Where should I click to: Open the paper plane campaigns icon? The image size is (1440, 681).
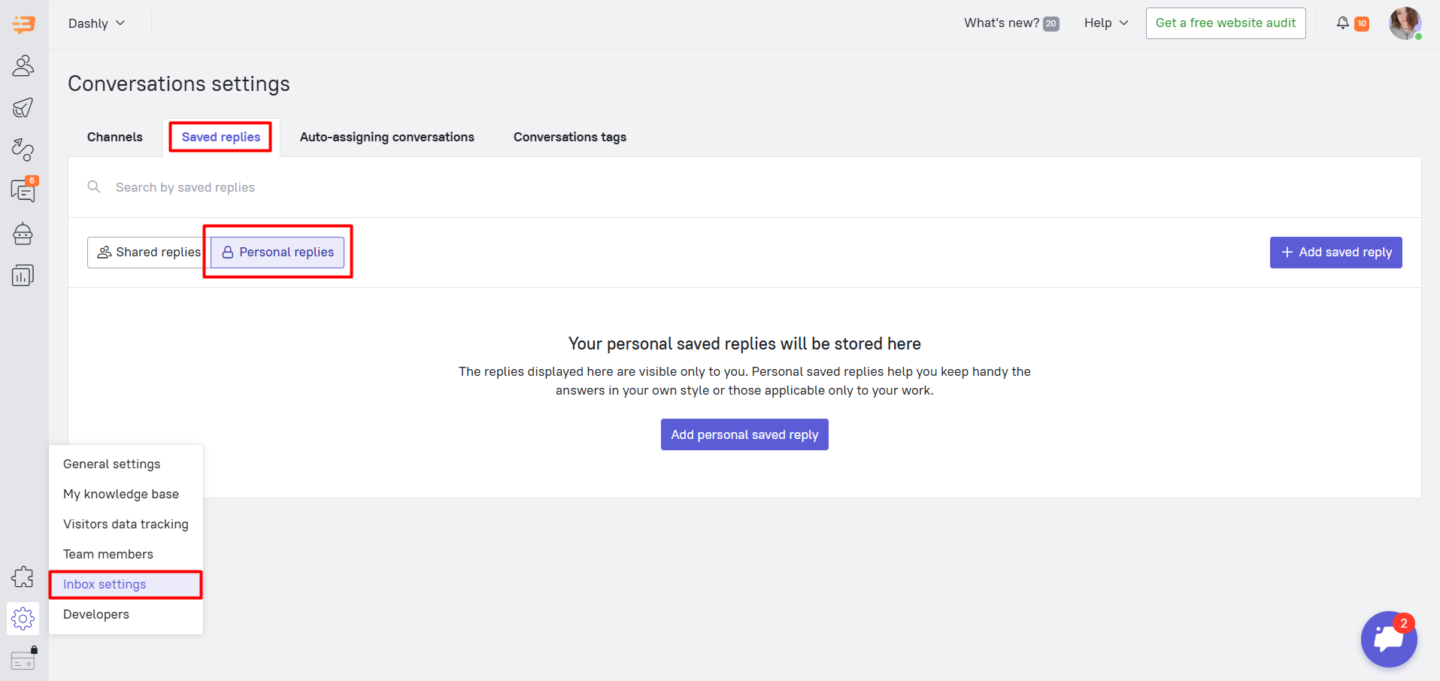[23, 108]
